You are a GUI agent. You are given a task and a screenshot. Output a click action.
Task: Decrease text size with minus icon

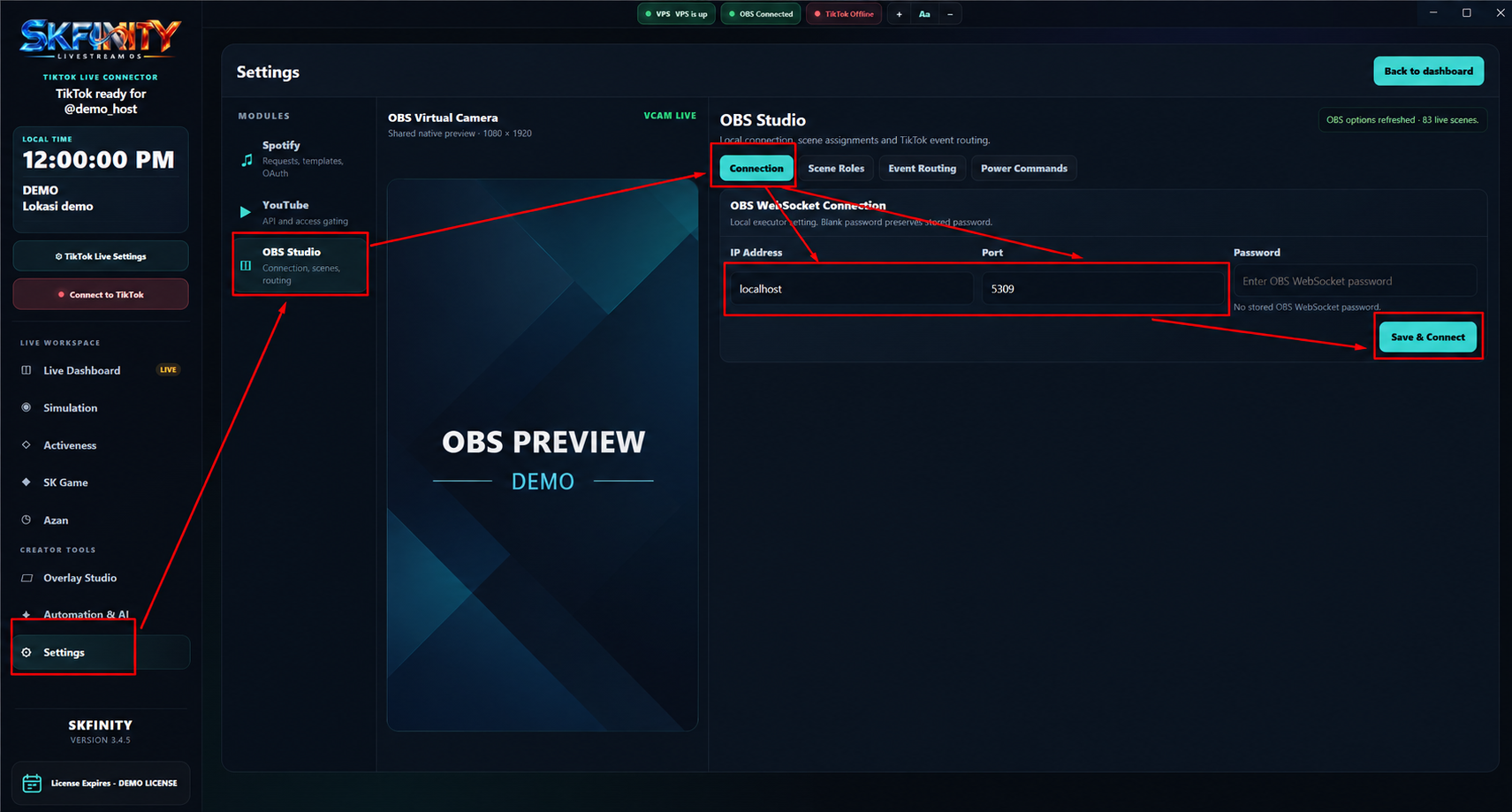[x=950, y=14]
